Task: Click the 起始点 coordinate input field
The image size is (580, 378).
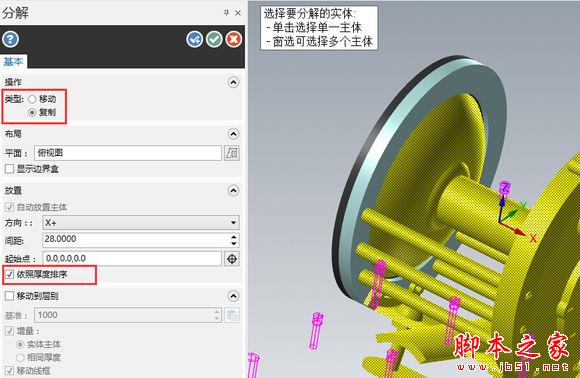Action: [x=132, y=259]
